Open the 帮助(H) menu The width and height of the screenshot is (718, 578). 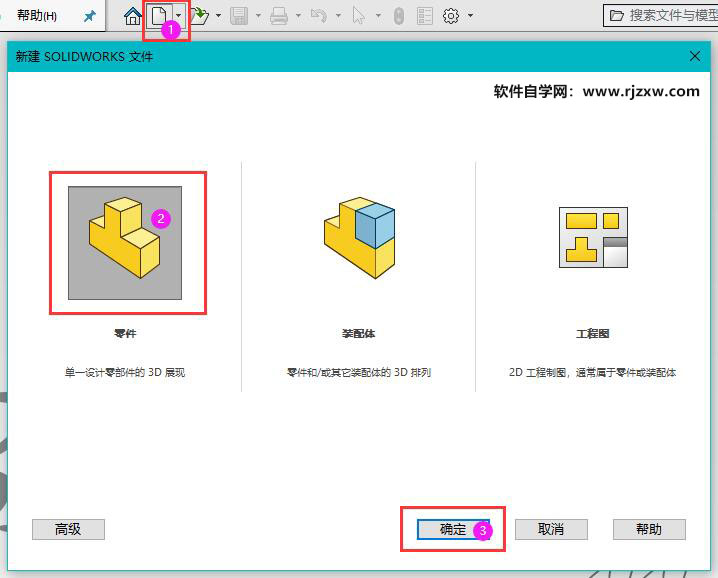[x=37, y=16]
